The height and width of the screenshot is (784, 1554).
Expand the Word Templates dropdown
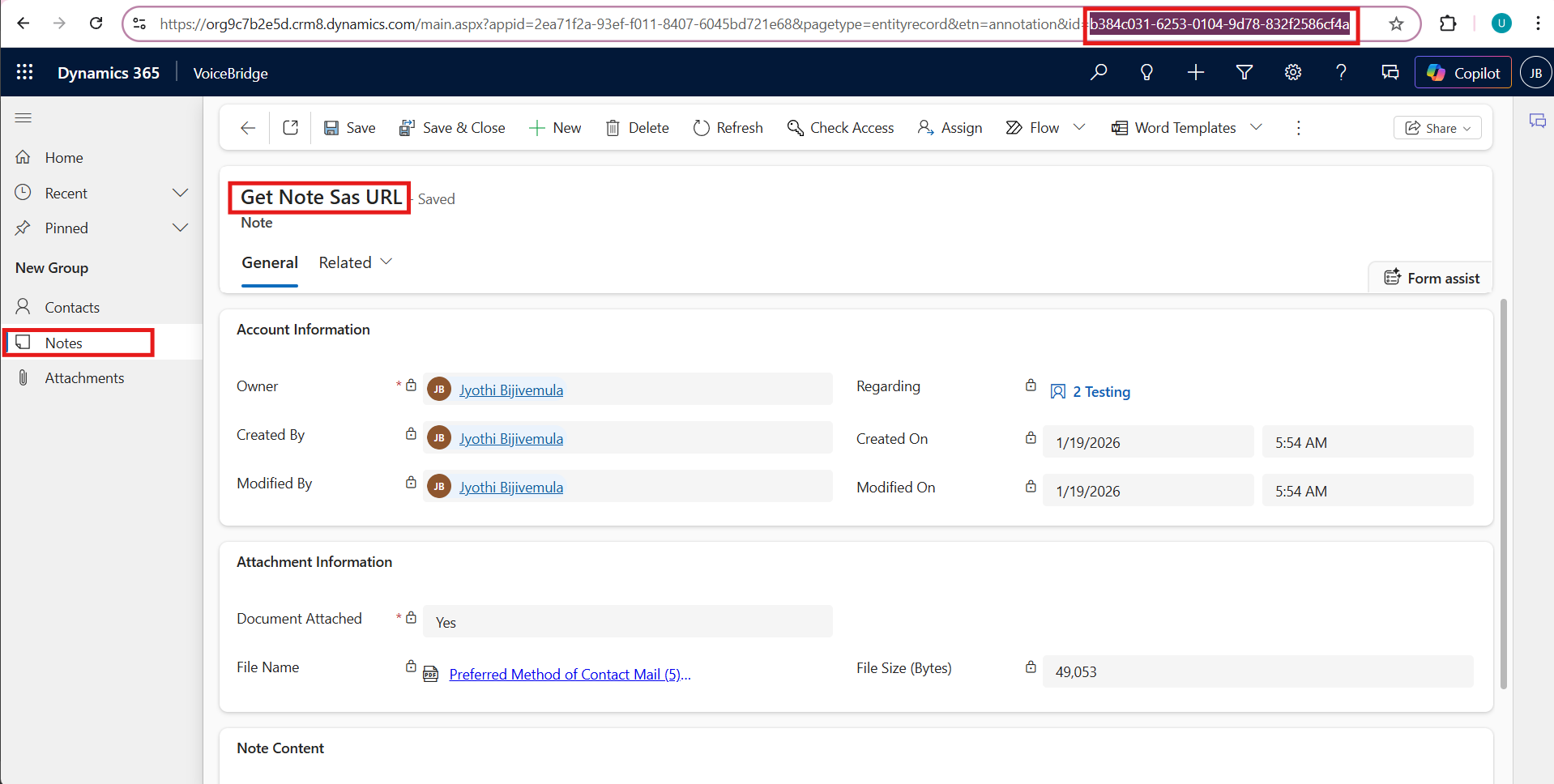1257,128
